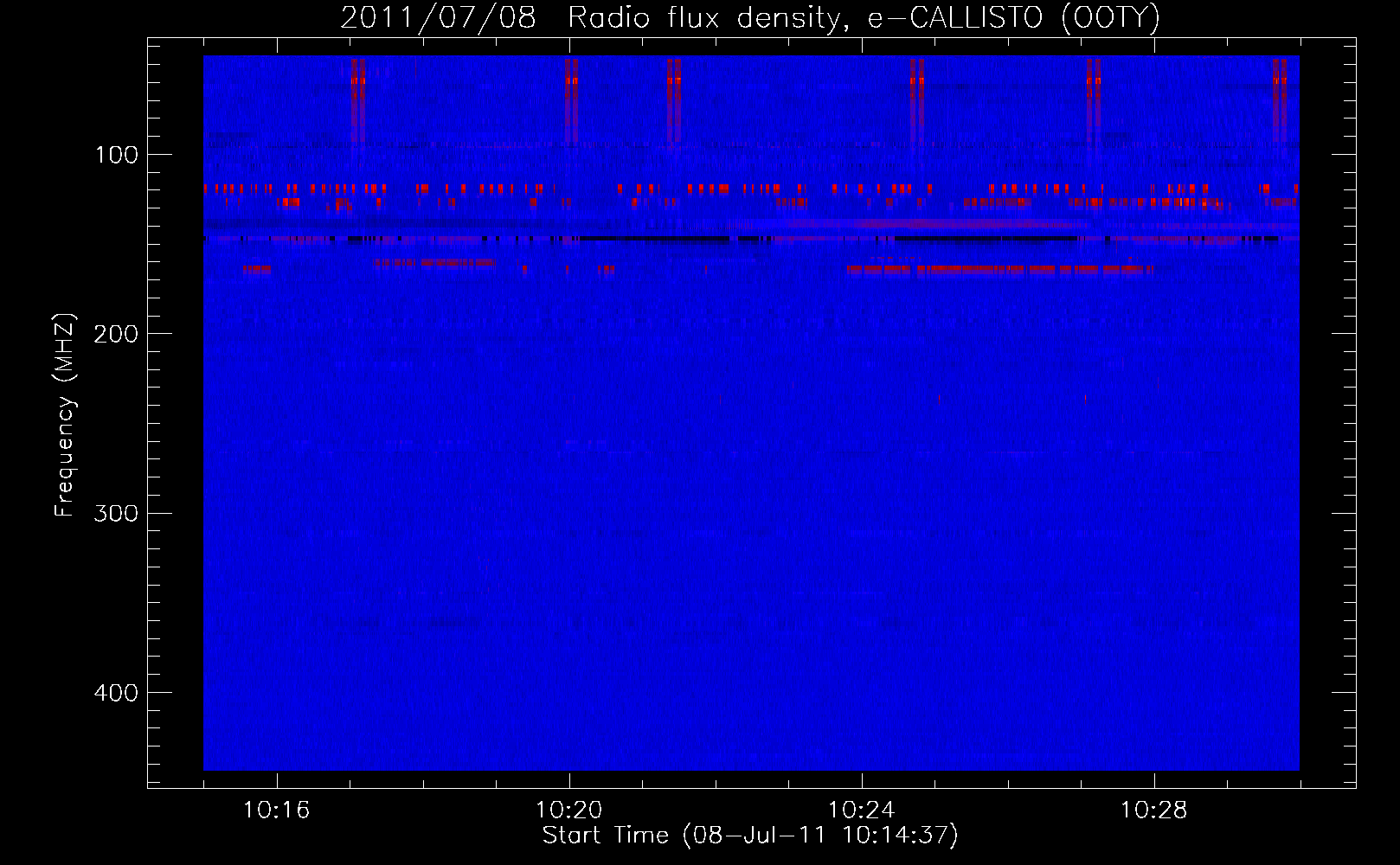Click the 300 frequency tick label

tap(117, 513)
